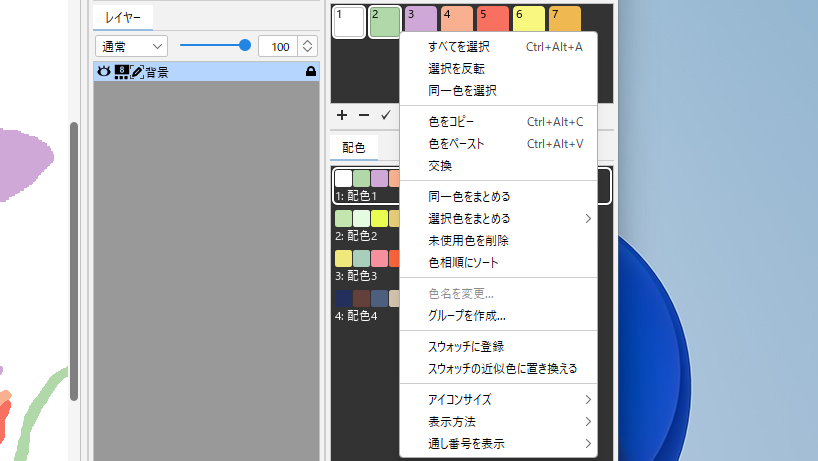Click the layer opacity stepper arrows
Viewport: 818px width, 461px height.
point(307,46)
